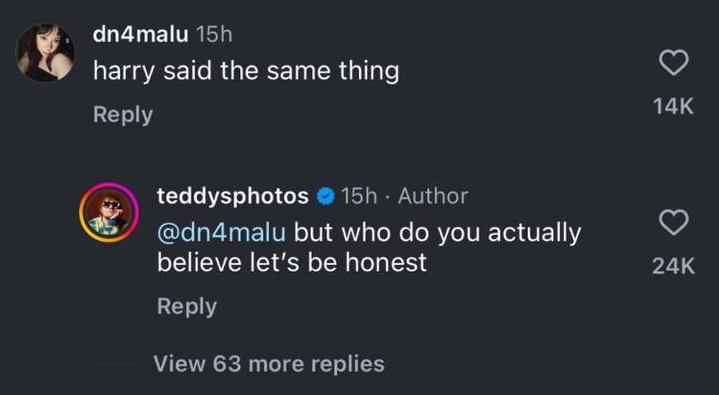Select the text 'harry said the same thing'

pyautogui.click(x=246, y=72)
